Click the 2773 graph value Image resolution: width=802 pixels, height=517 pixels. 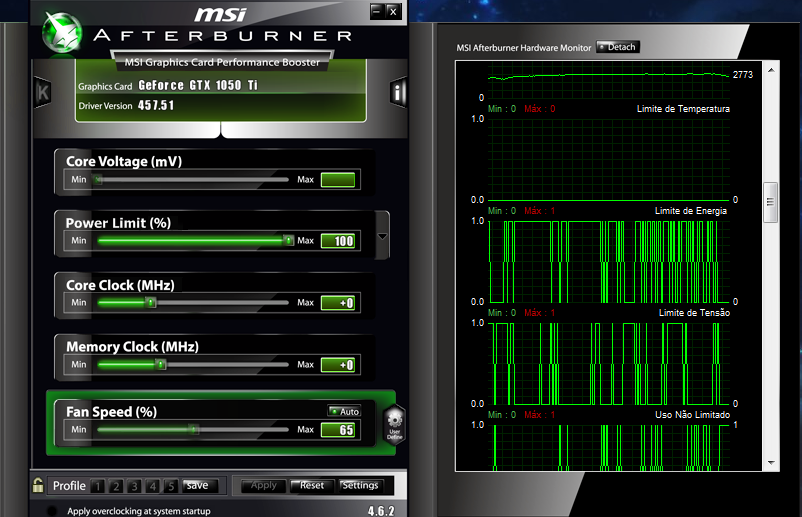coord(743,75)
